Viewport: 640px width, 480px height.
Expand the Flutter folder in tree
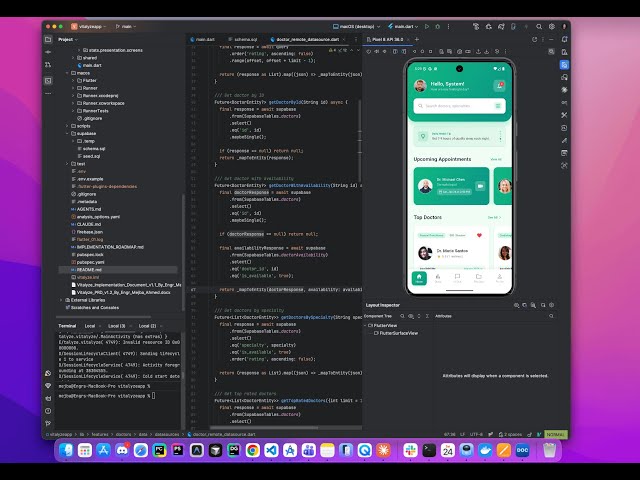coord(73,81)
